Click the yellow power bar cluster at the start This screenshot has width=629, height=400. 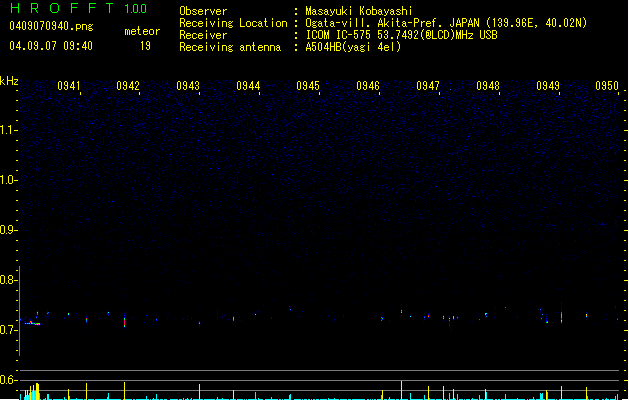coord(32,392)
